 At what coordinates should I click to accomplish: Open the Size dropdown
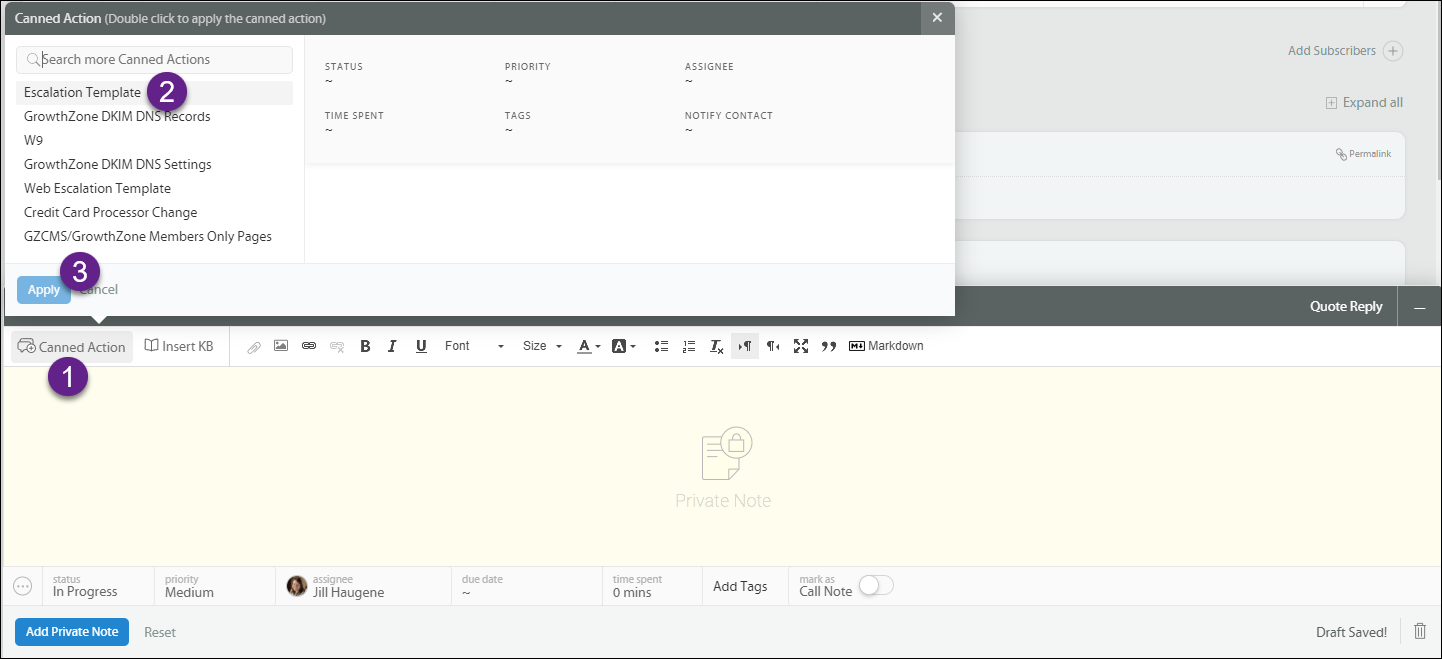[x=542, y=346]
